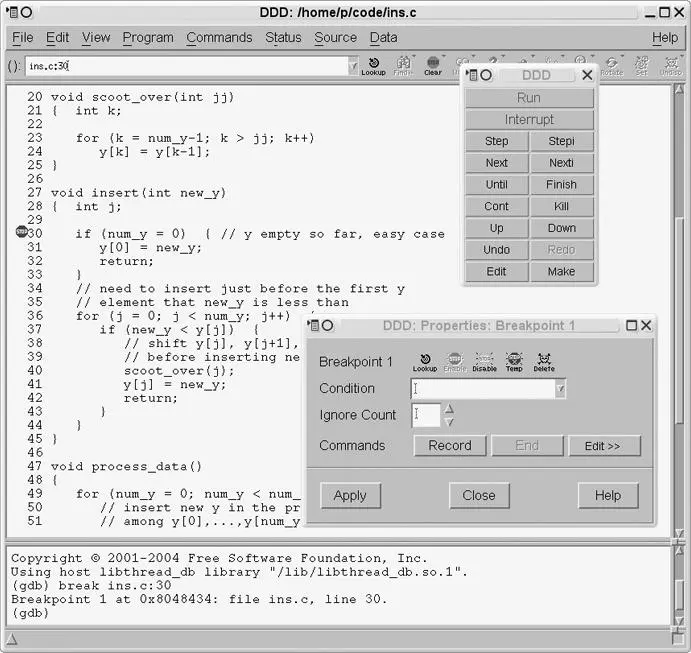Click the Lookup icon in main toolbar

(373, 65)
